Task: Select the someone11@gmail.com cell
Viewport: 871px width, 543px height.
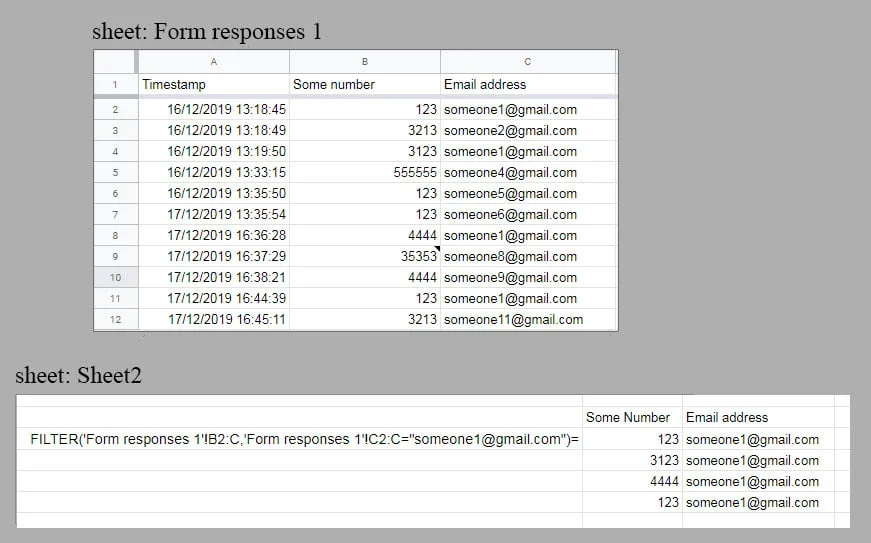Action: click(x=528, y=319)
